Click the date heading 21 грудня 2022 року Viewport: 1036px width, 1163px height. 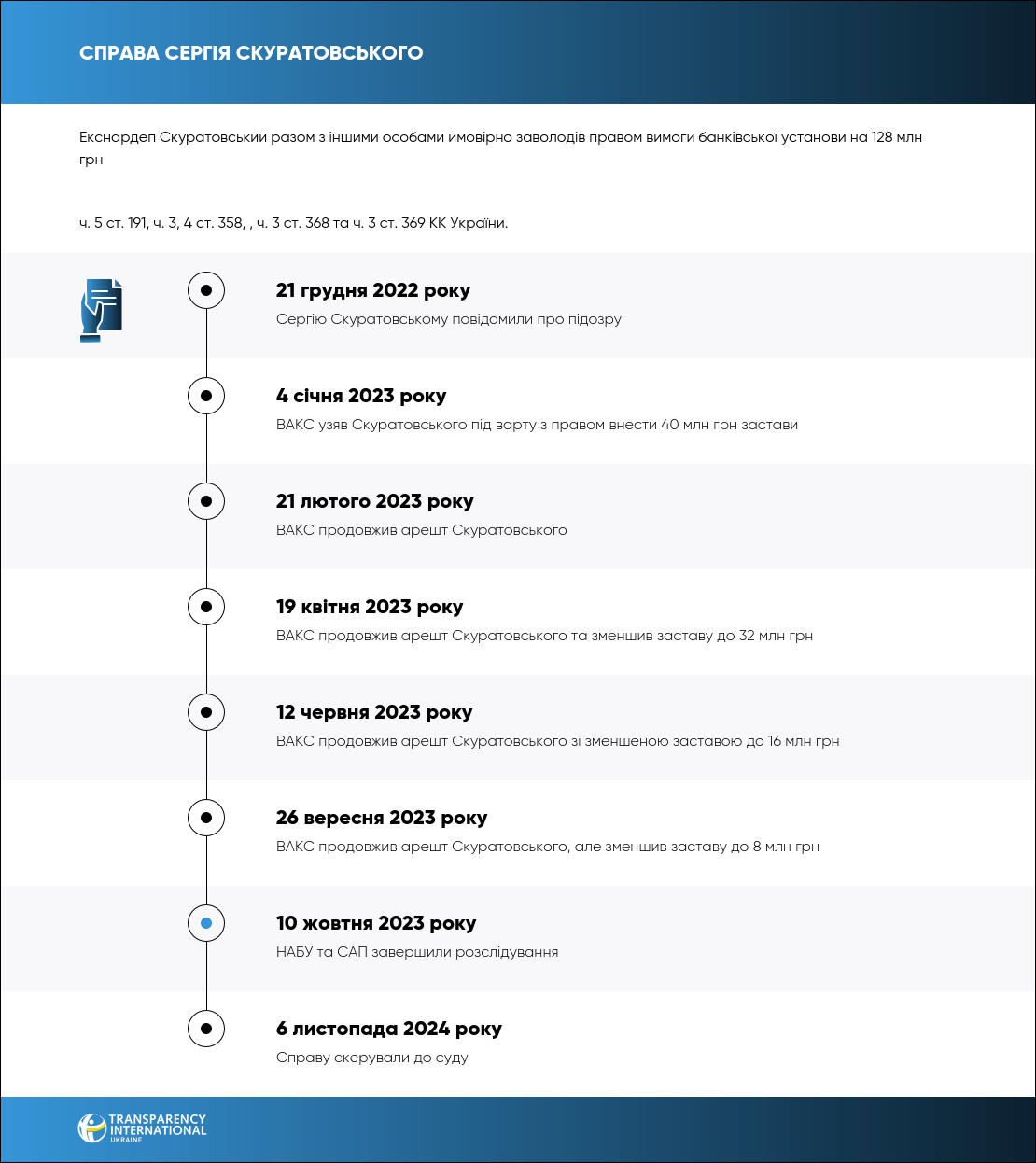coord(372,290)
